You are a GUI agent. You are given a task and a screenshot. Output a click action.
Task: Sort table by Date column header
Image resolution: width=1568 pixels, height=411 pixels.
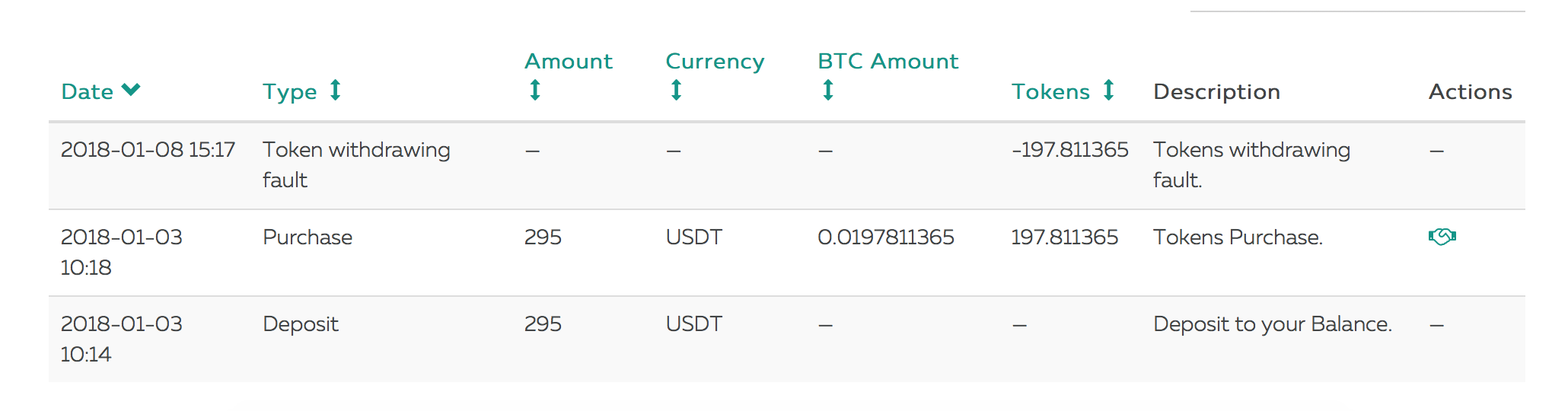click(87, 92)
